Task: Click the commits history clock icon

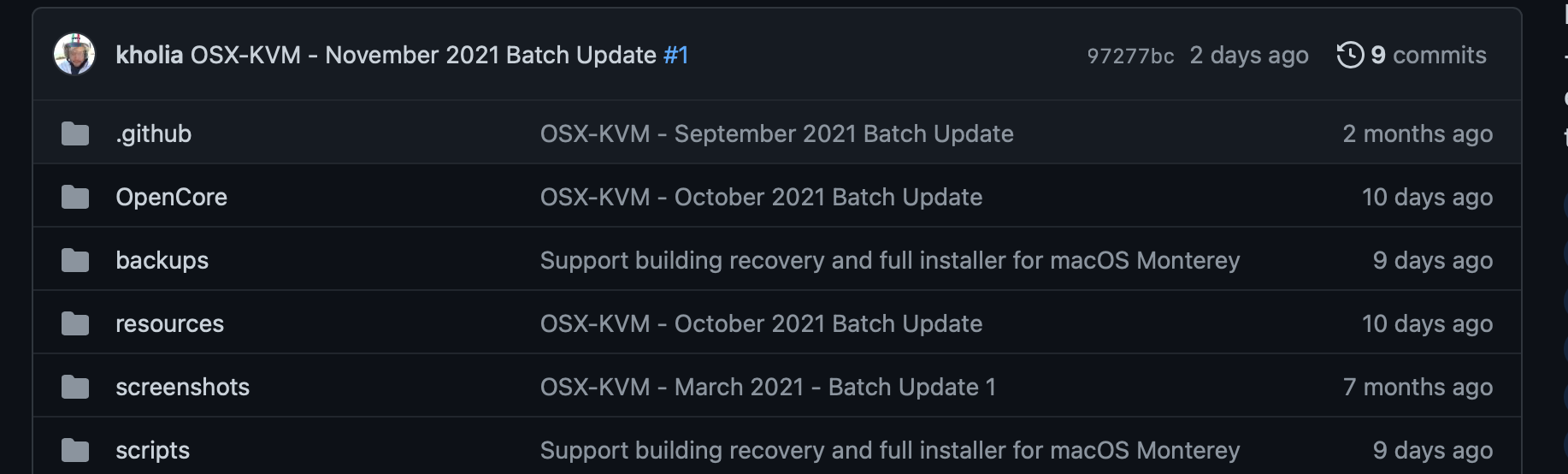Action: click(1350, 55)
